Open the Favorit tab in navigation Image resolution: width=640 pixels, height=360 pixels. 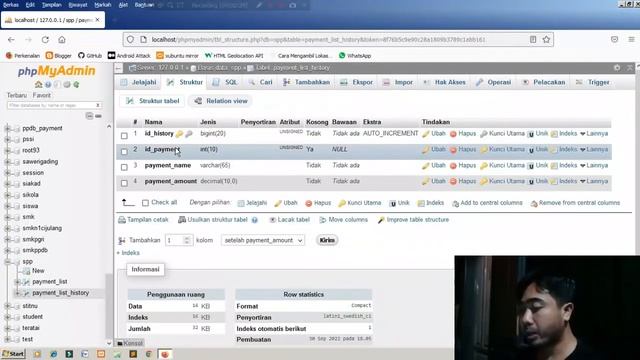point(42,95)
